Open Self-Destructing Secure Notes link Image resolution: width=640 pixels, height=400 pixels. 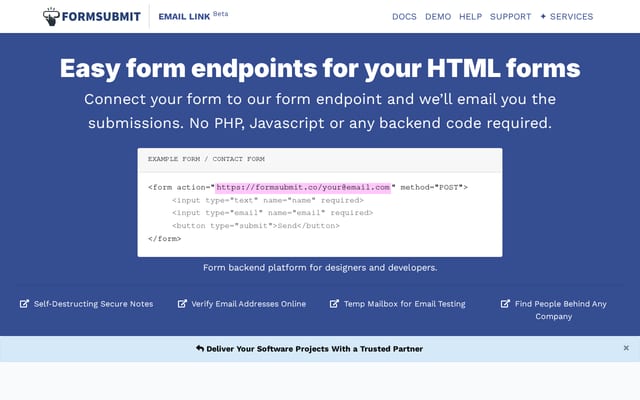coord(93,304)
